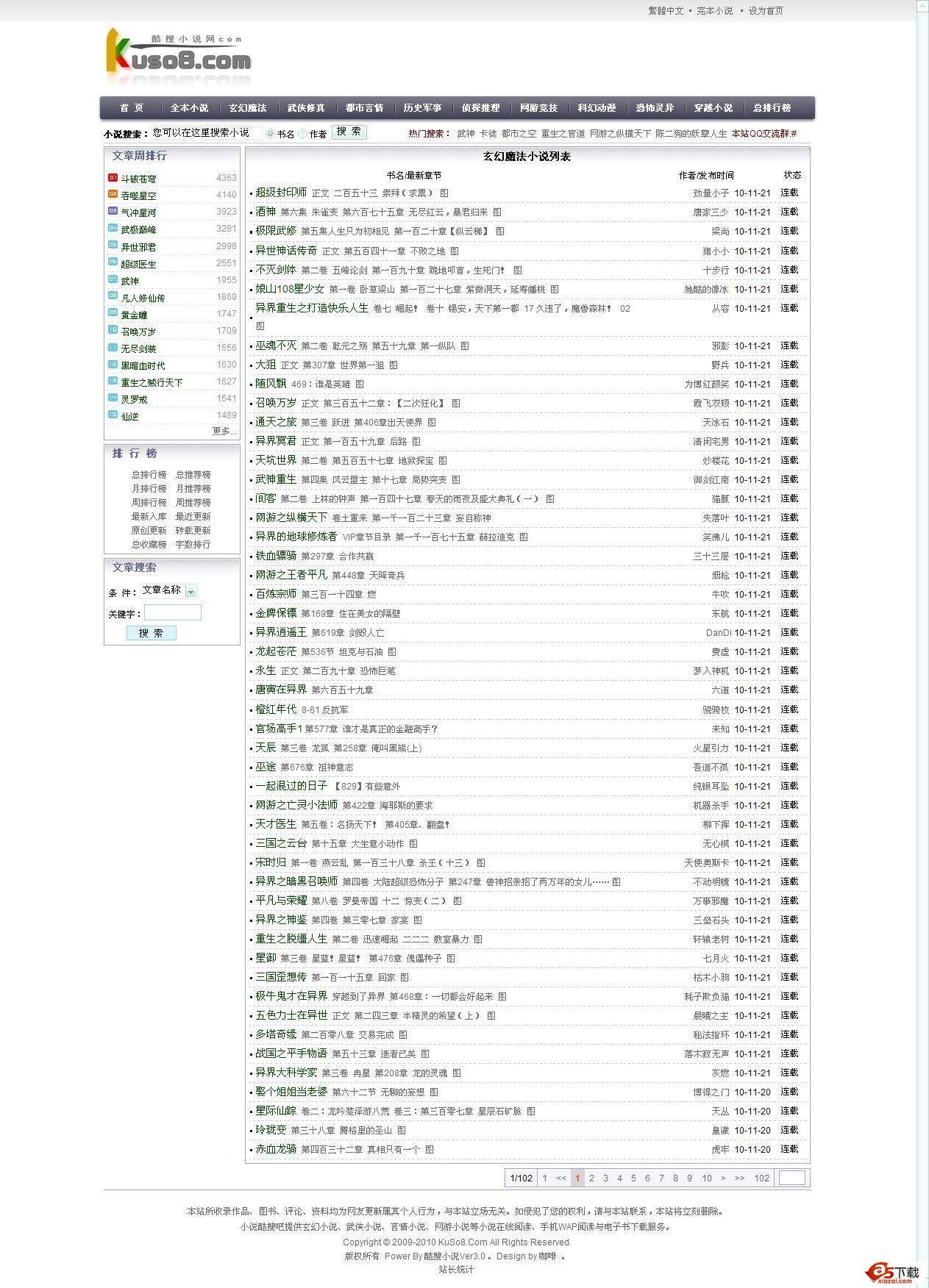929x1288 pixels.
Task: Open hot search link 都市之空
Action: (x=519, y=134)
